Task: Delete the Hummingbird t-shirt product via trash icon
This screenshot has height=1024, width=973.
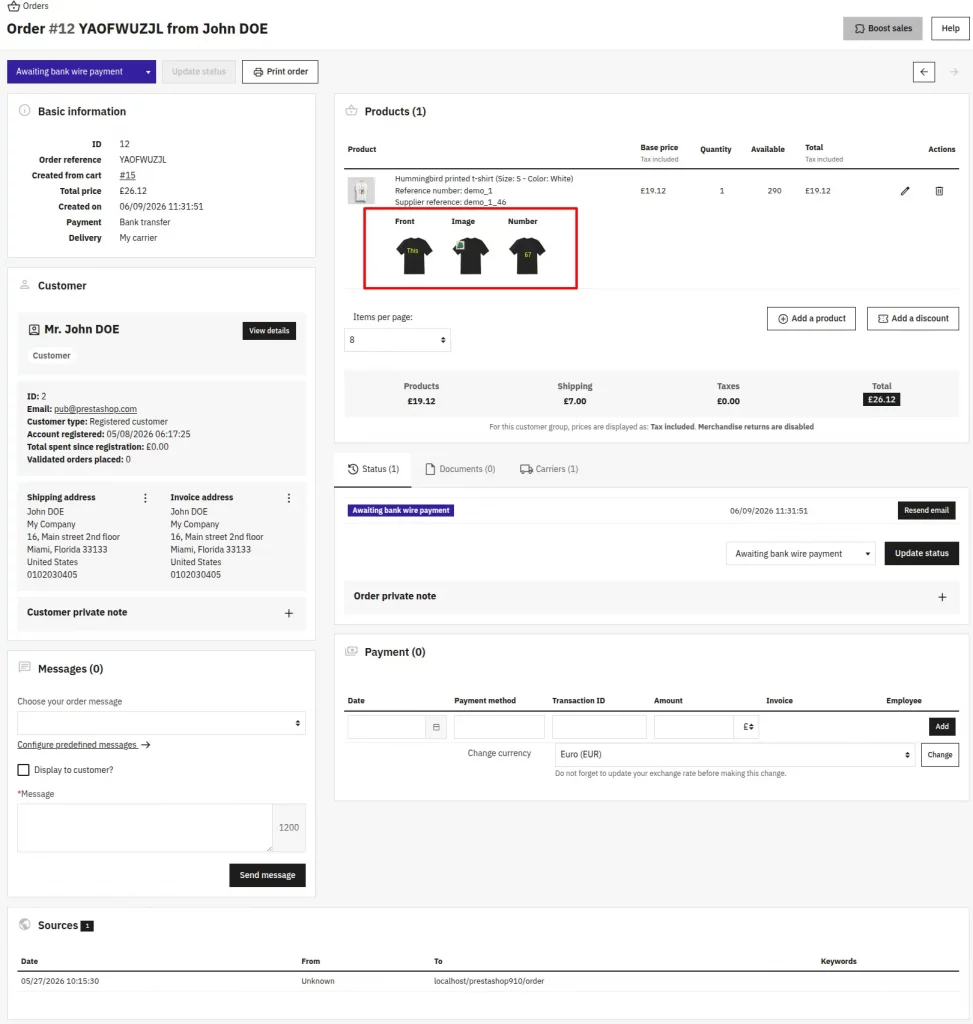Action: coord(939,191)
